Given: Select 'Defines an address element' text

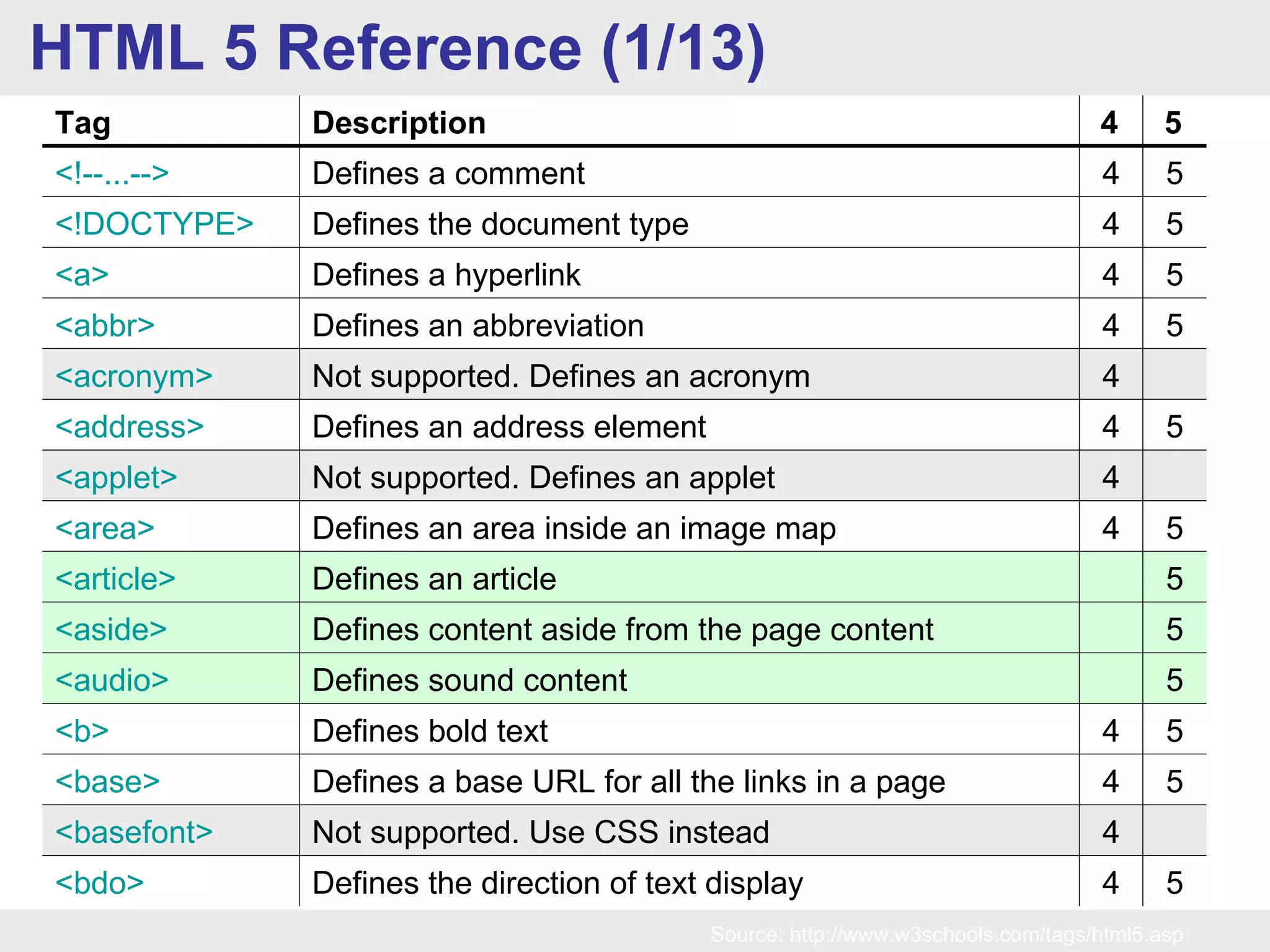Looking at the screenshot, I should pyautogui.click(x=509, y=427).
